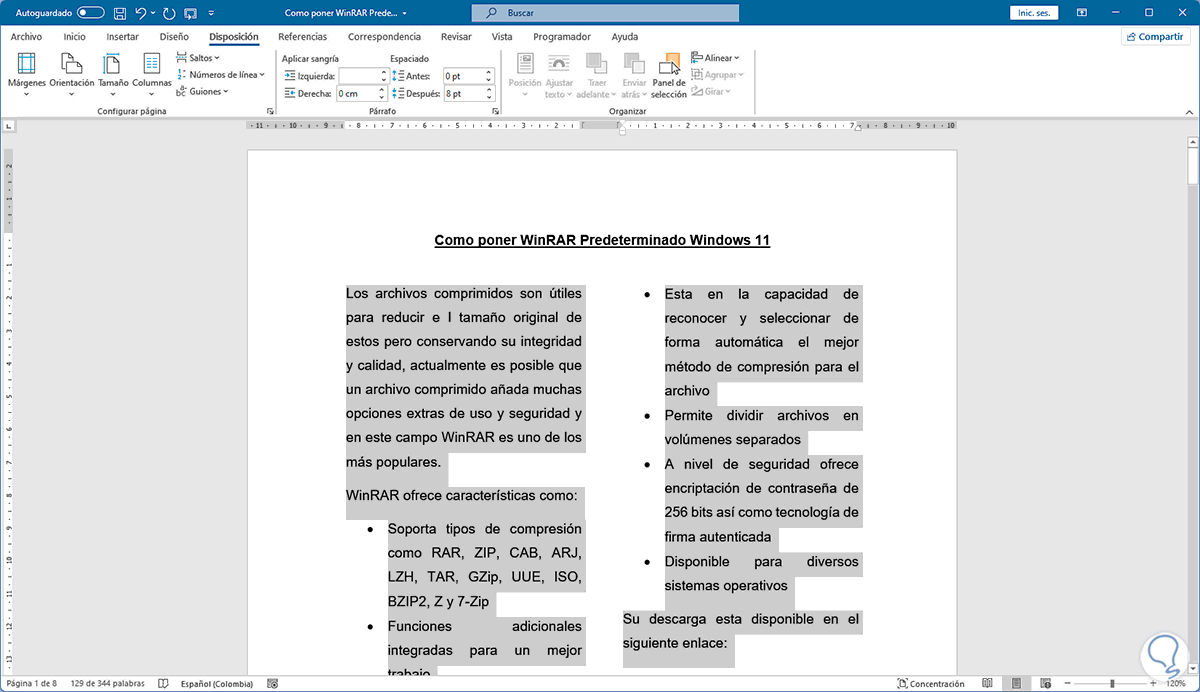Expand Números de línea dropdown
1200x692 pixels.
pyautogui.click(x=220, y=74)
